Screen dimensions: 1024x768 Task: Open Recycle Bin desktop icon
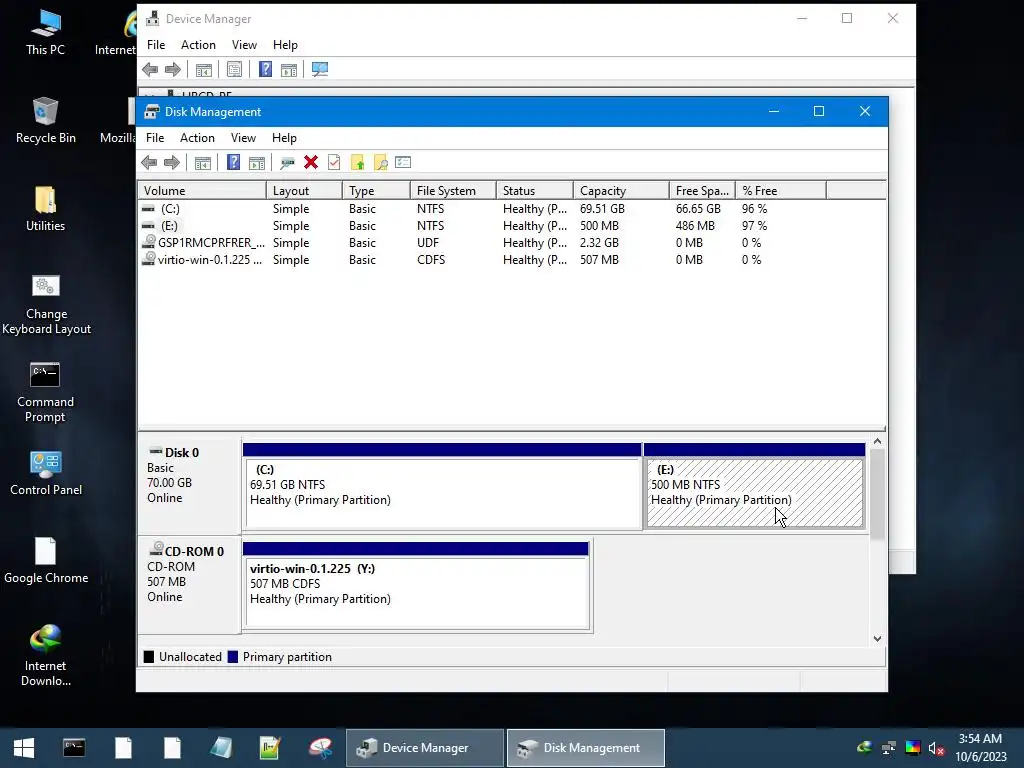tap(46, 120)
